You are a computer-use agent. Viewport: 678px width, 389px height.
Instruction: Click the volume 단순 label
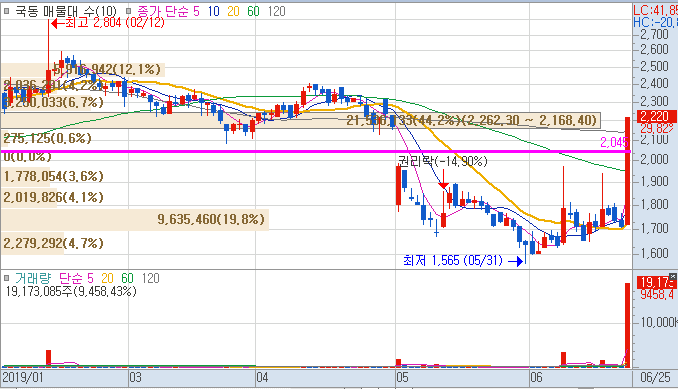(70, 278)
